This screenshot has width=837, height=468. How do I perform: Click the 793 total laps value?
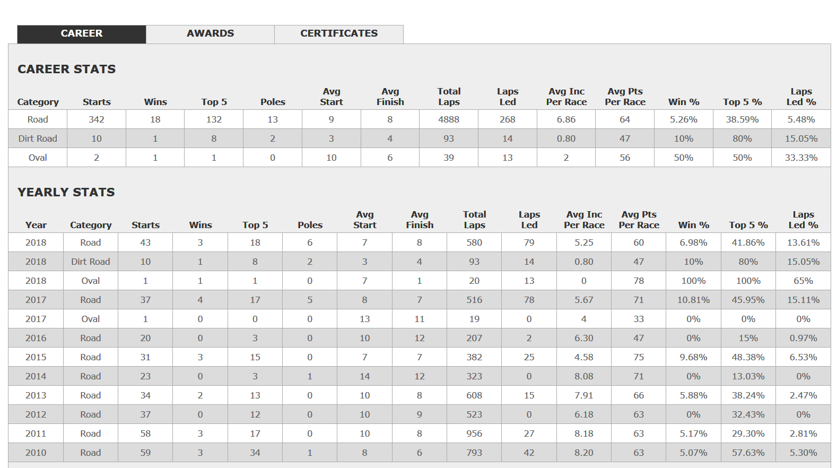click(474, 453)
